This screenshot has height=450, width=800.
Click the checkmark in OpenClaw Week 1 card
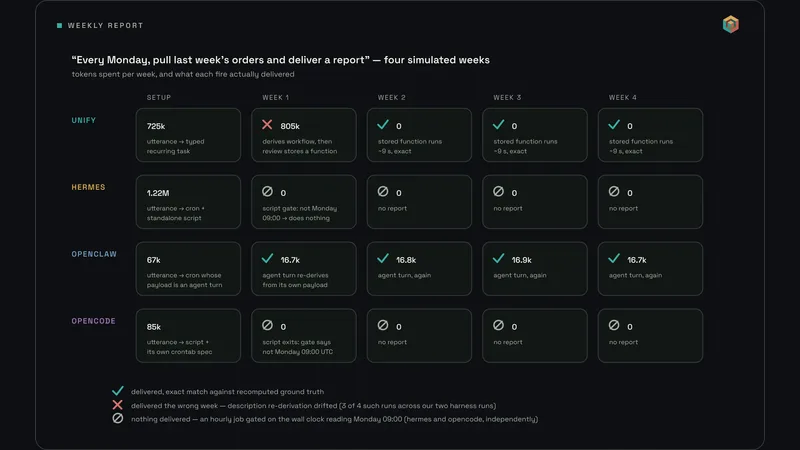(x=267, y=259)
